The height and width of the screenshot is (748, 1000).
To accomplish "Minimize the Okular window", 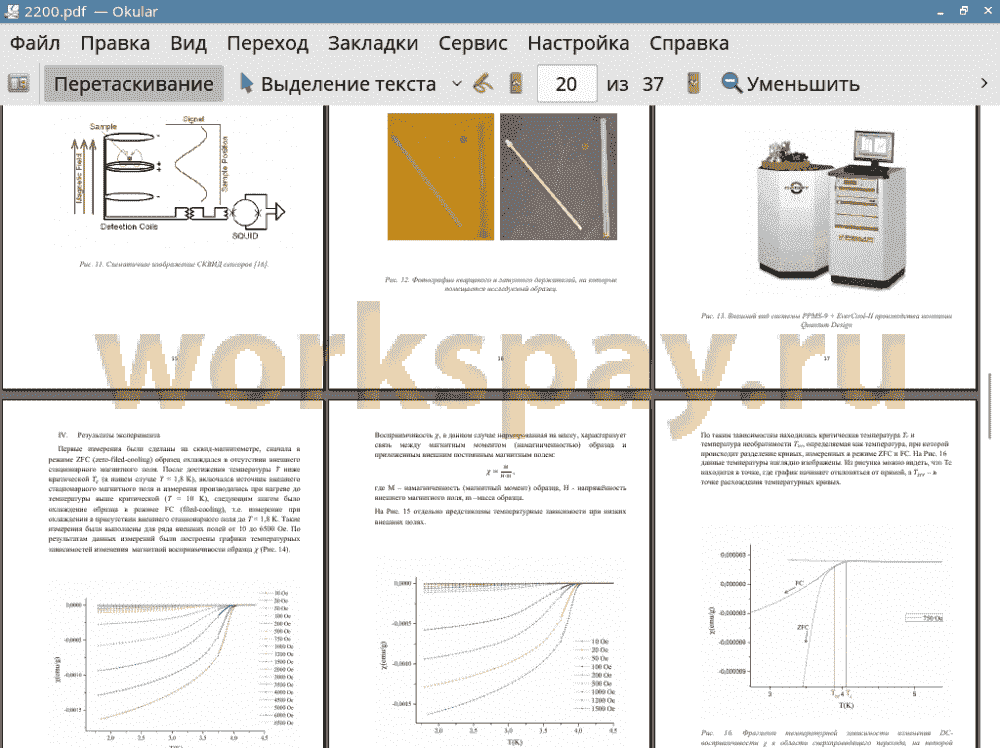I will click(x=941, y=11).
